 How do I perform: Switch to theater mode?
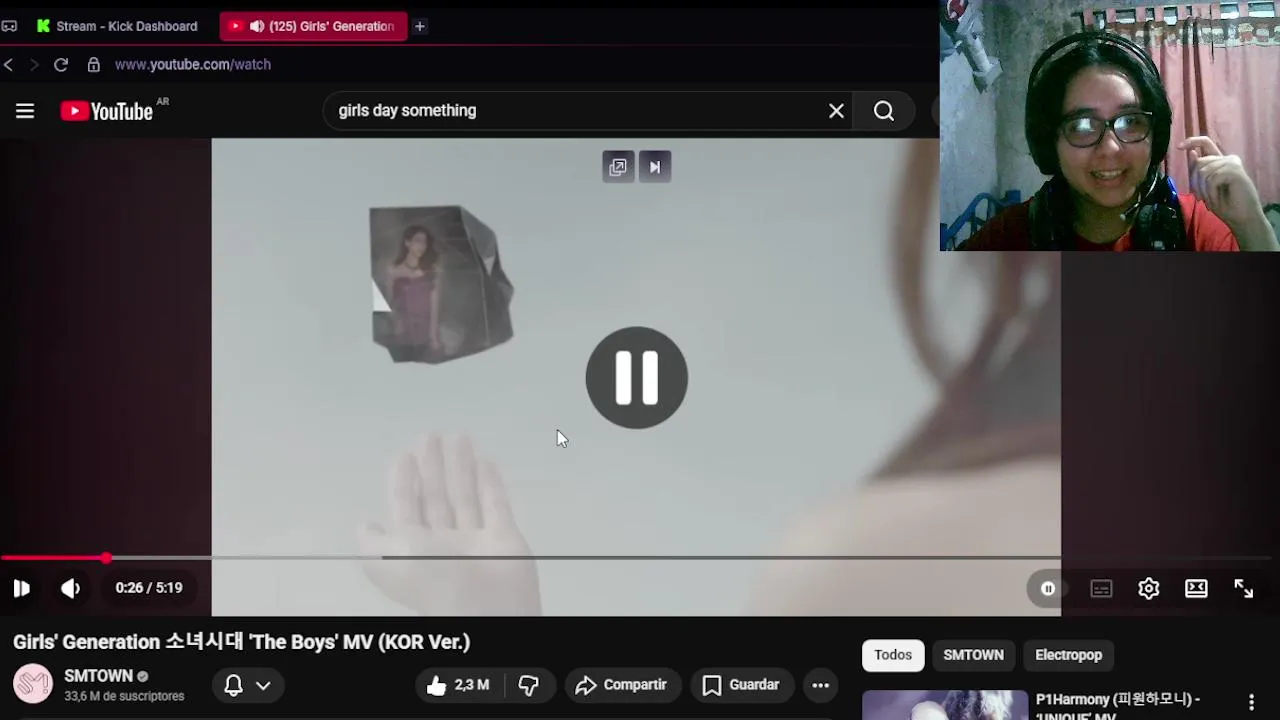[1196, 589]
